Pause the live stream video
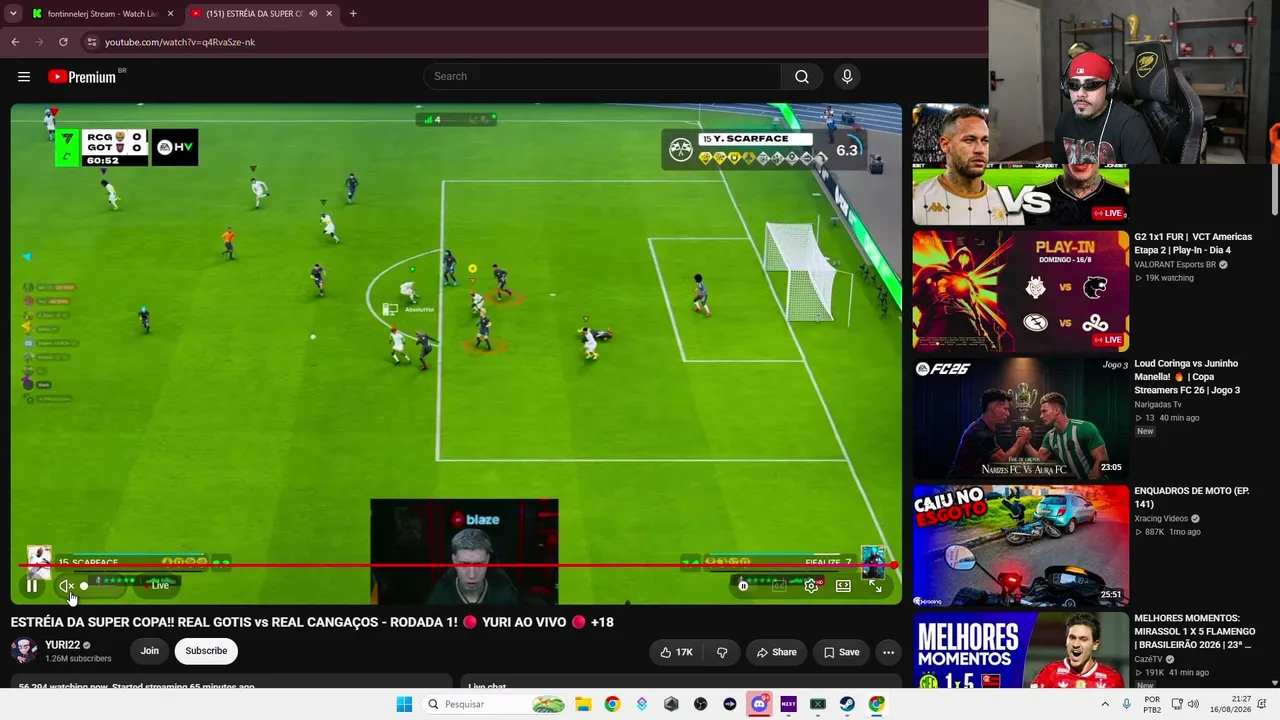The height and width of the screenshot is (720, 1280). [x=32, y=586]
